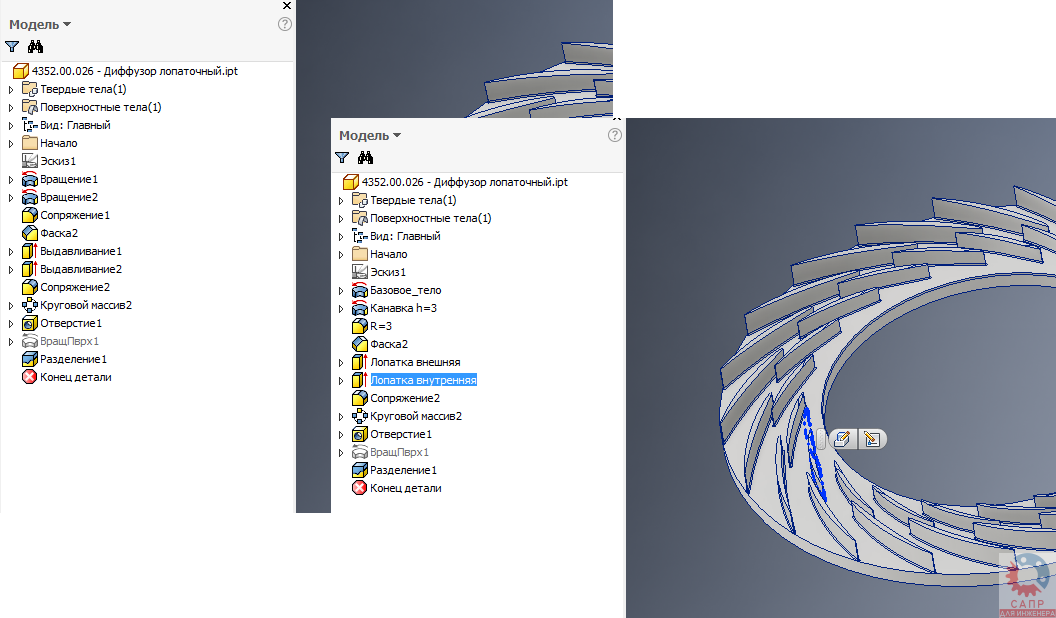Expand Вид: Главный in left tree
1056x618 pixels.
[x=11, y=125]
